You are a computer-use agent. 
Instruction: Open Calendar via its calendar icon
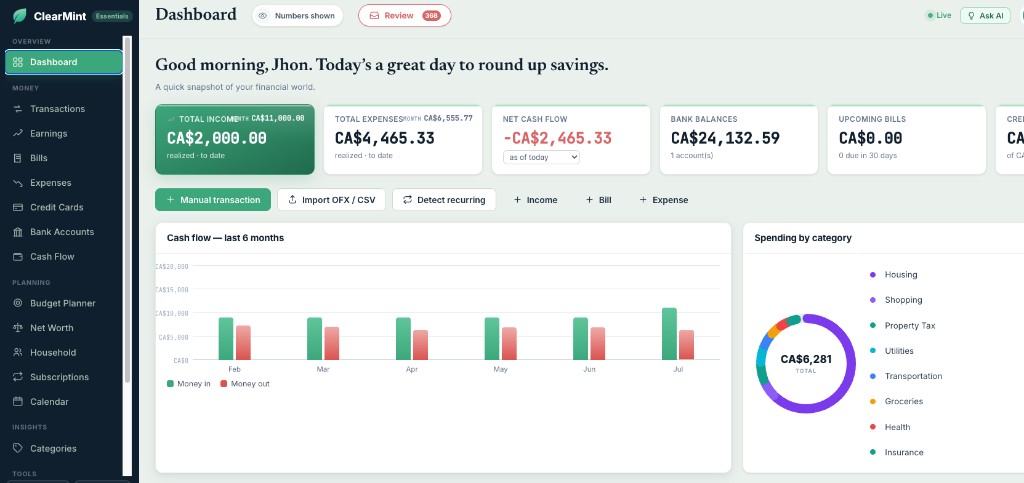click(18, 401)
